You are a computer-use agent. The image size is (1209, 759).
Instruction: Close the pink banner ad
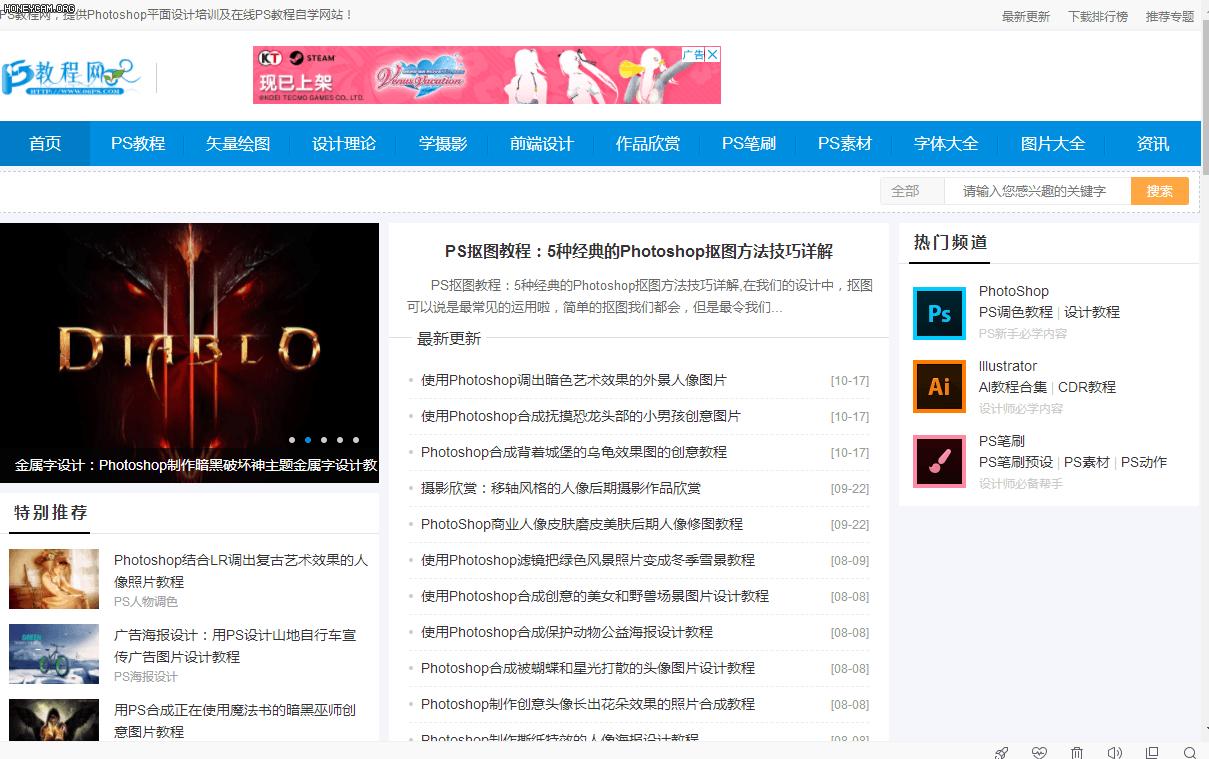point(713,53)
